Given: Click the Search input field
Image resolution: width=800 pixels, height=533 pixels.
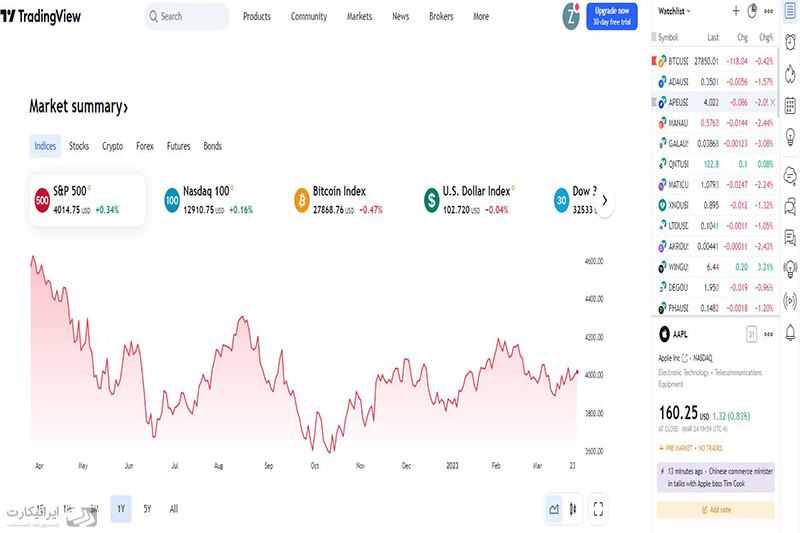Looking at the screenshot, I should tap(187, 16).
